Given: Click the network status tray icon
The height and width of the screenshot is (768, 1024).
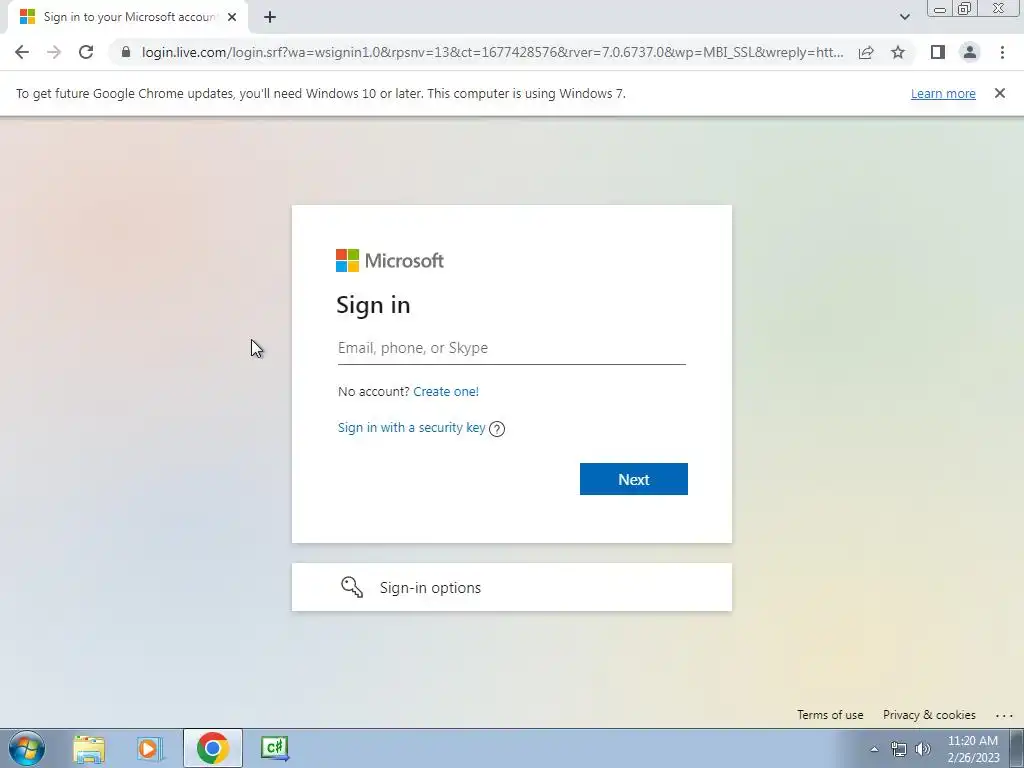Looking at the screenshot, I should tap(899, 749).
